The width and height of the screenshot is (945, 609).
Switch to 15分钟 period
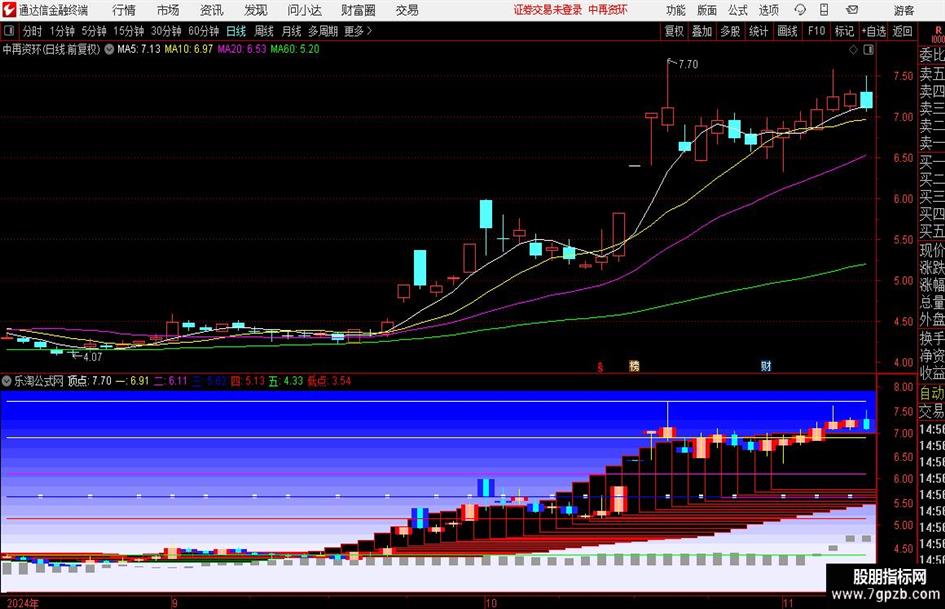[x=128, y=31]
